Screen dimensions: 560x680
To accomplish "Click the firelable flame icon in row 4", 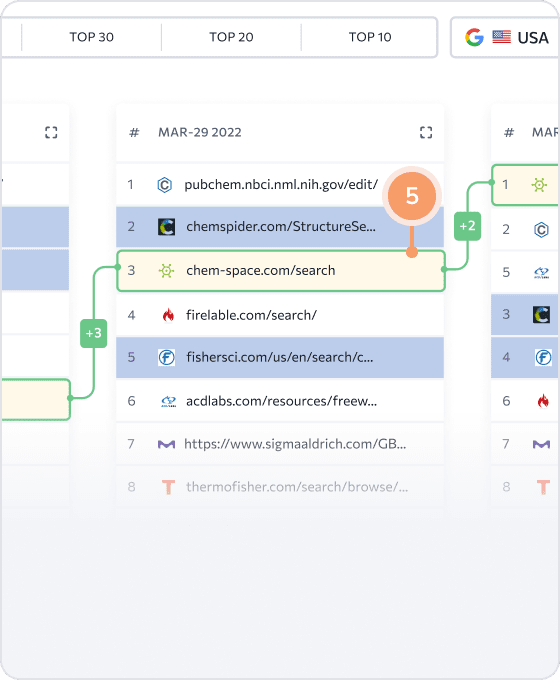I will [168, 315].
